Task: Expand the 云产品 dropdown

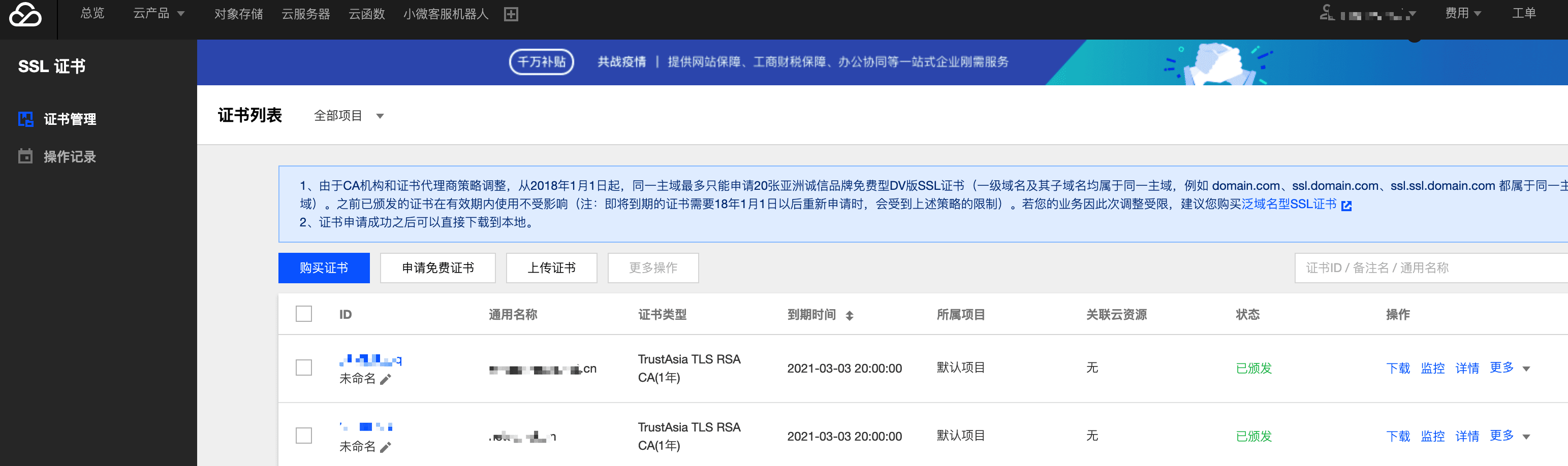Action: [159, 13]
